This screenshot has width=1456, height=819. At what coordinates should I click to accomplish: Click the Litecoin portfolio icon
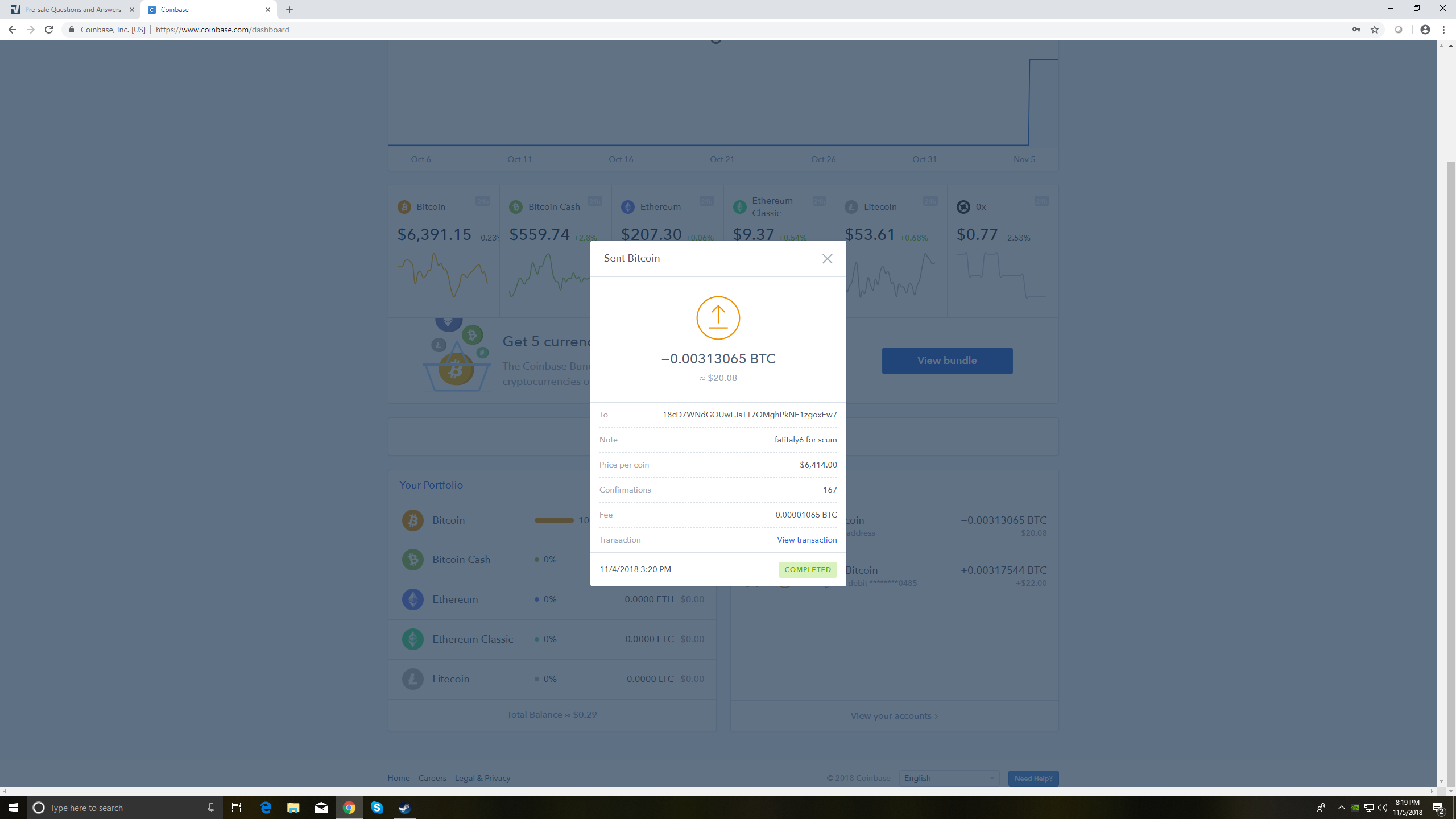412,679
